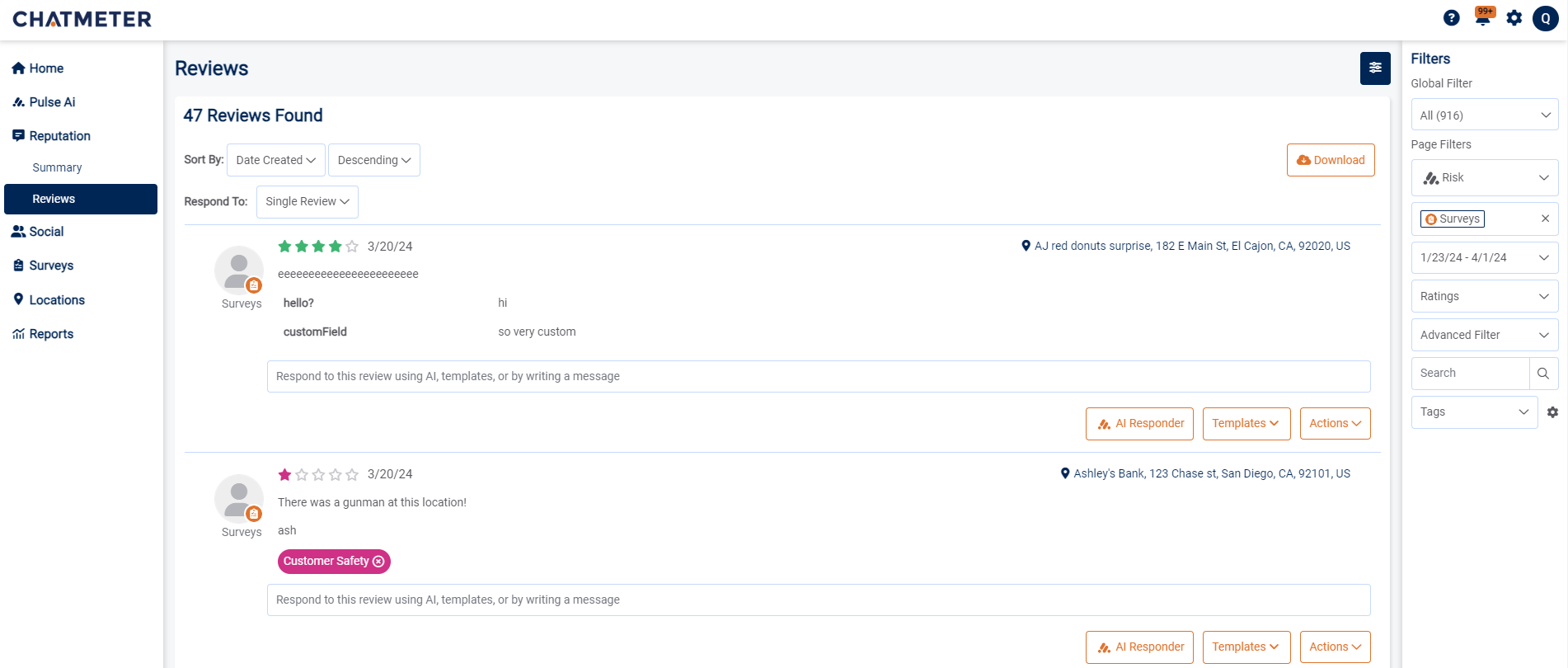The height and width of the screenshot is (668, 1568).
Task: Click the Search filter input field
Action: (x=1471, y=374)
